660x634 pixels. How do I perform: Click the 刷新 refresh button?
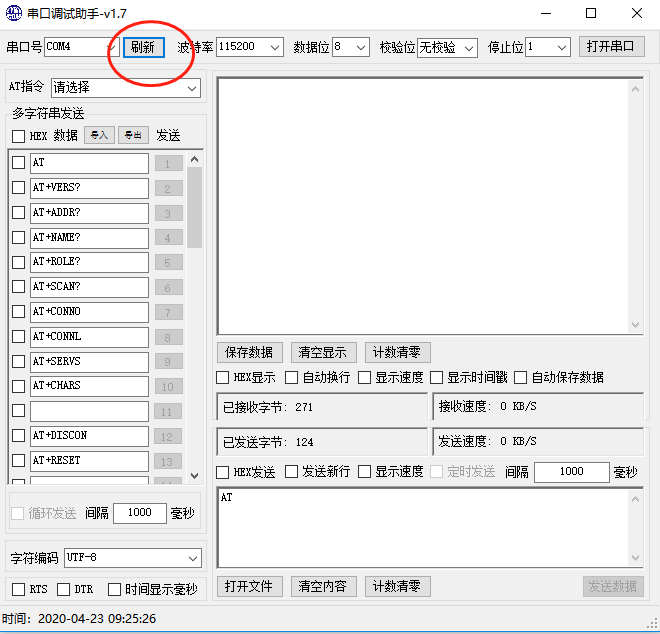[144, 47]
